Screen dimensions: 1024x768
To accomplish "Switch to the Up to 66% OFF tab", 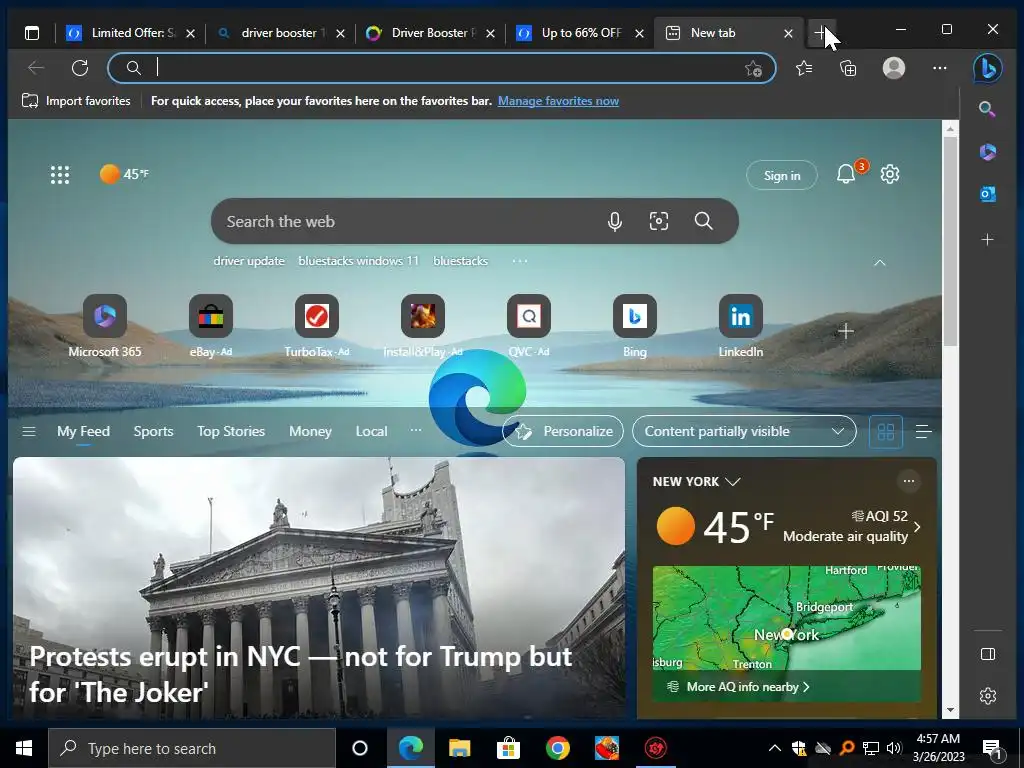I will tap(579, 33).
